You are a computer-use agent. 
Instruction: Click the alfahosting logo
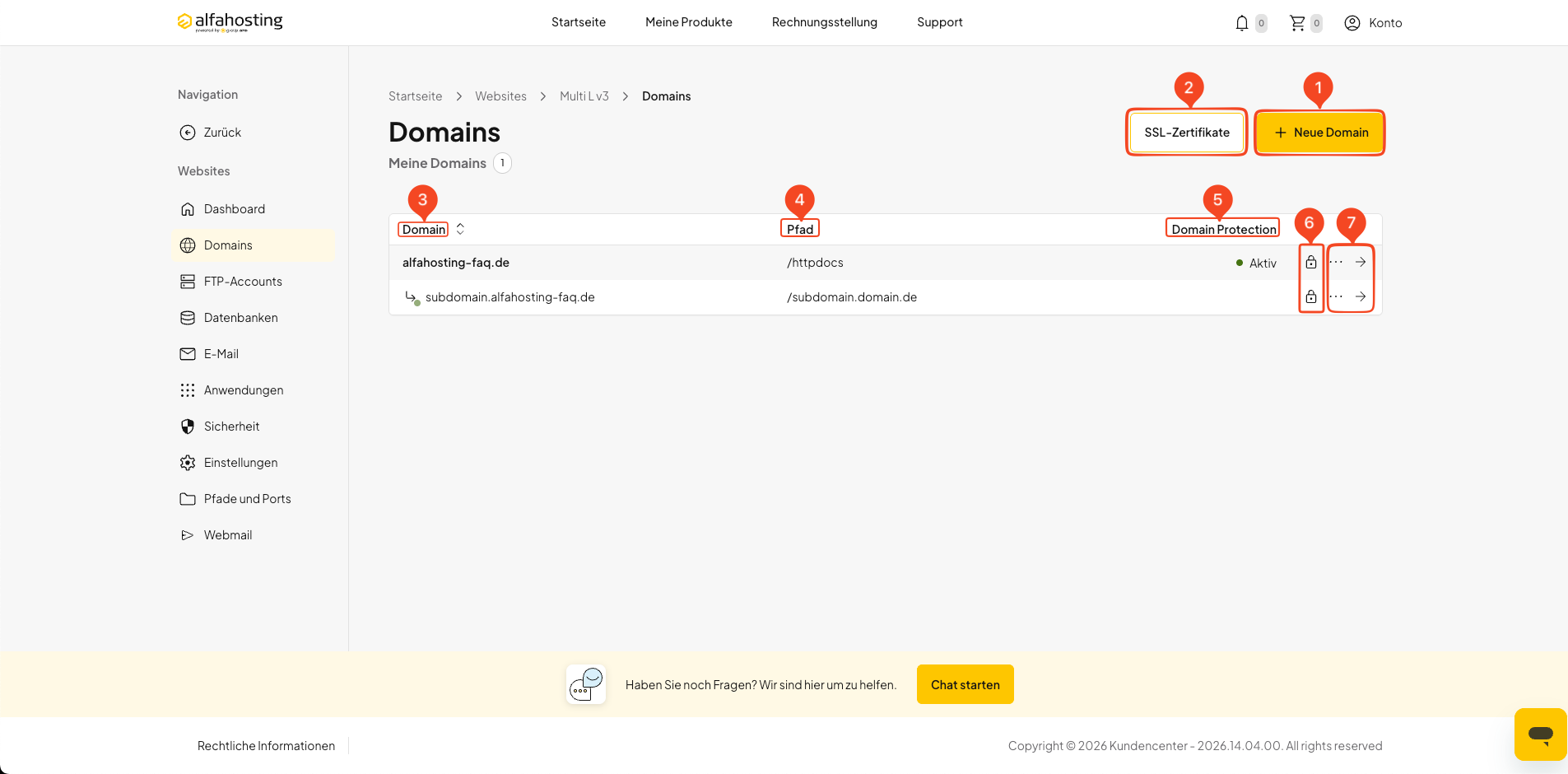click(x=230, y=22)
